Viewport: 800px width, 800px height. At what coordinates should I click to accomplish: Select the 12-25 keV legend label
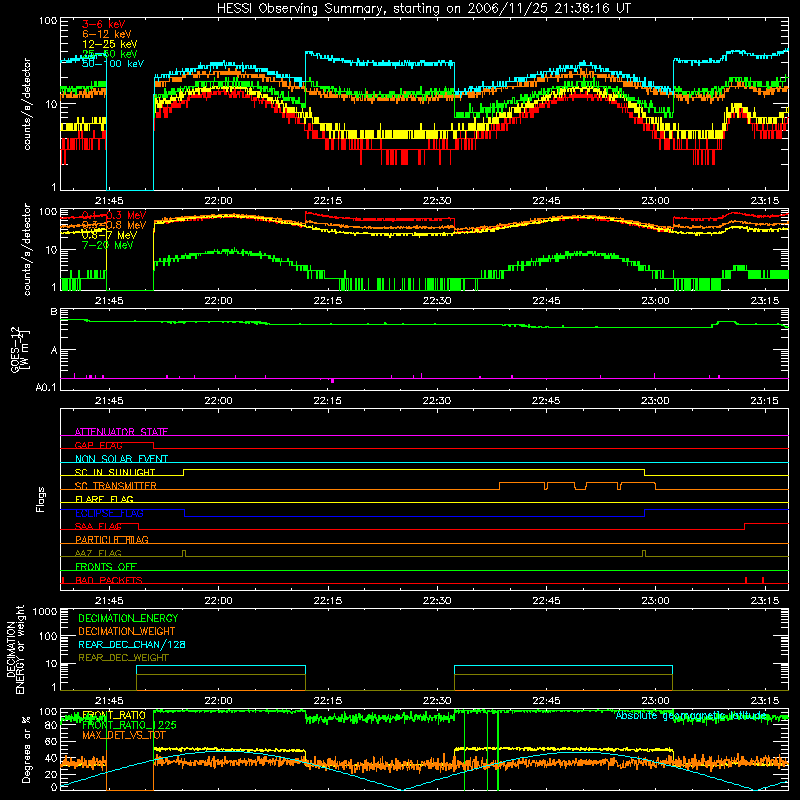pos(109,44)
